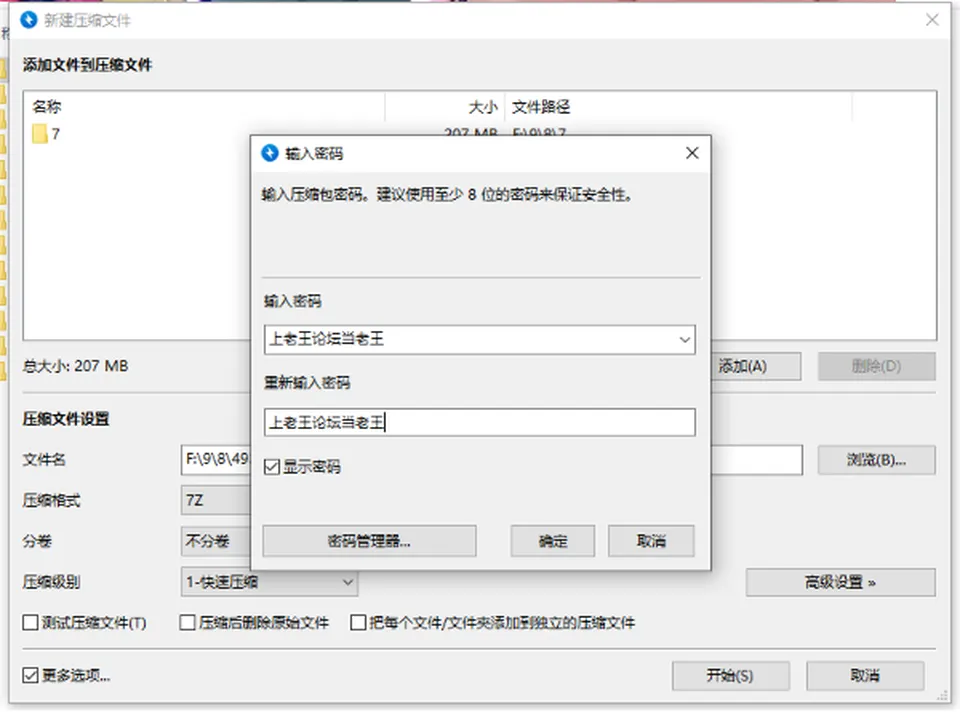Close the 输入密码 dialog with X
This screenshot has width=960, height=712.
pos(692,153)
